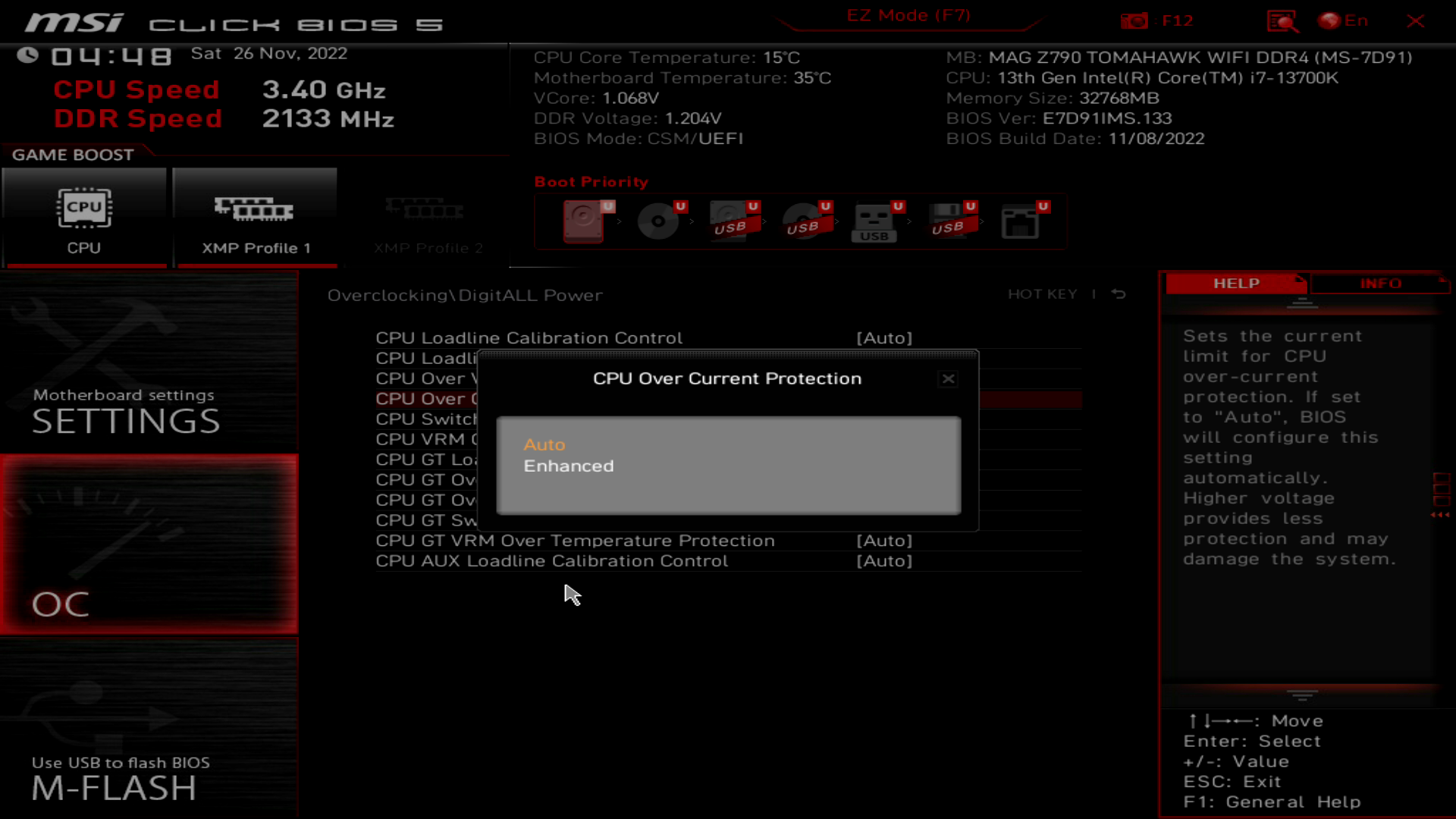Viewport: 1456px width, 819px height.
Task: Select Enhanced for CPU Over Current Protection
Action: pos(567,465)
